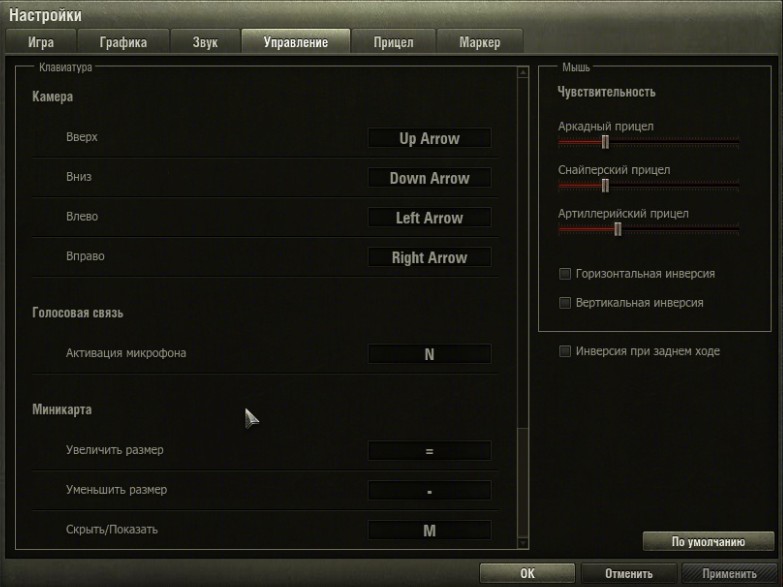This screenshot has width=783, height=587.
Task: Rebind Активация микрофона key N
Action: tap(429, 354)
